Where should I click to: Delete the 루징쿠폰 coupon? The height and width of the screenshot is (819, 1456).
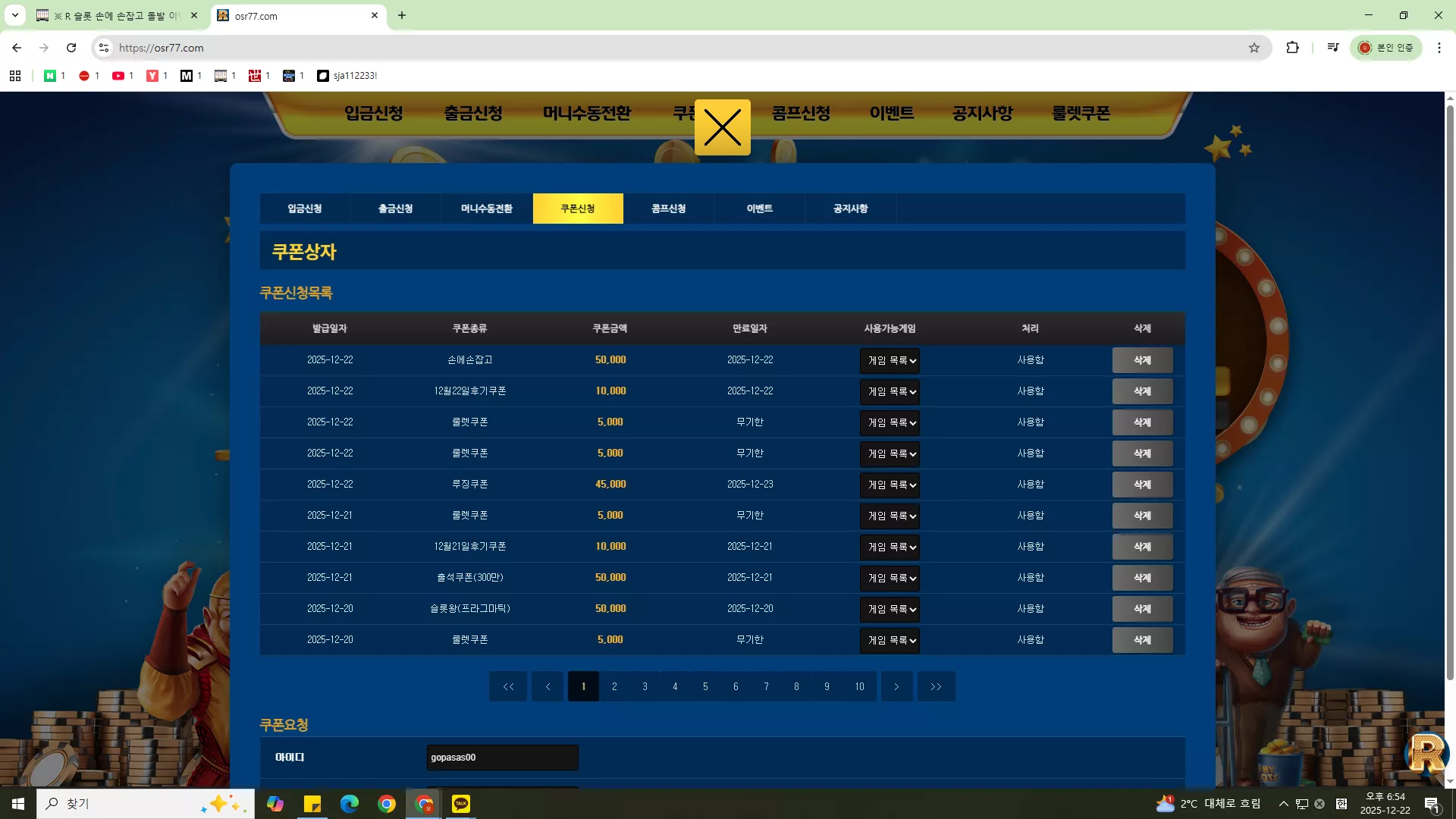[1142, 485]
